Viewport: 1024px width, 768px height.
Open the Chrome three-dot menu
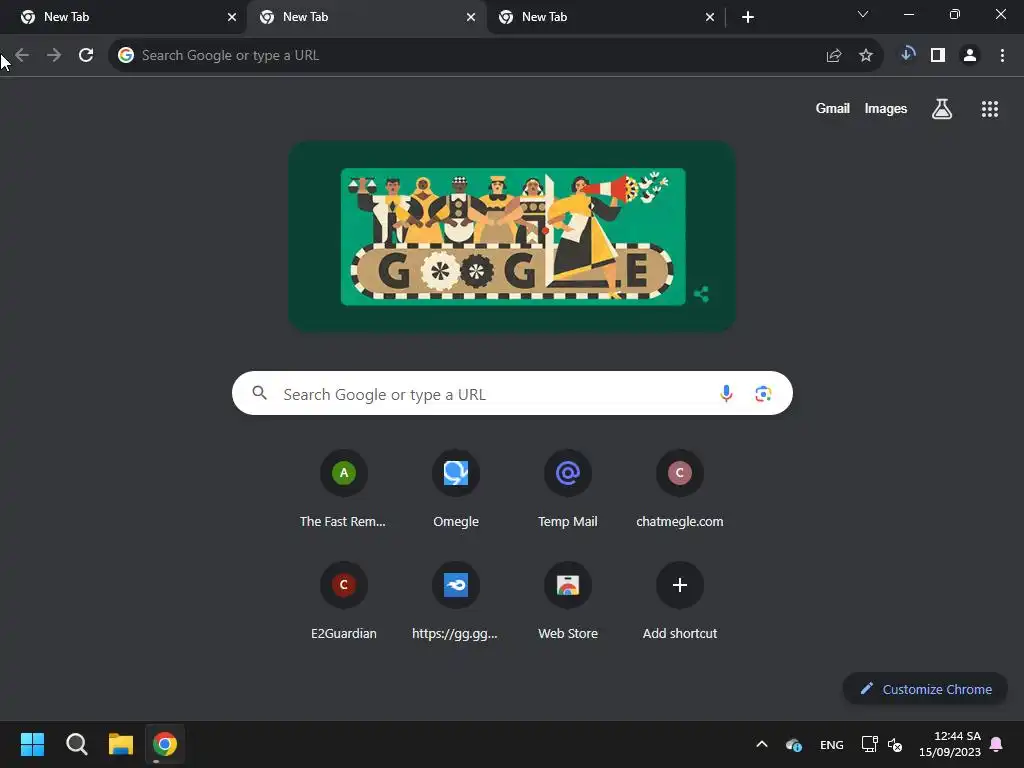(x=1002, y=56)
